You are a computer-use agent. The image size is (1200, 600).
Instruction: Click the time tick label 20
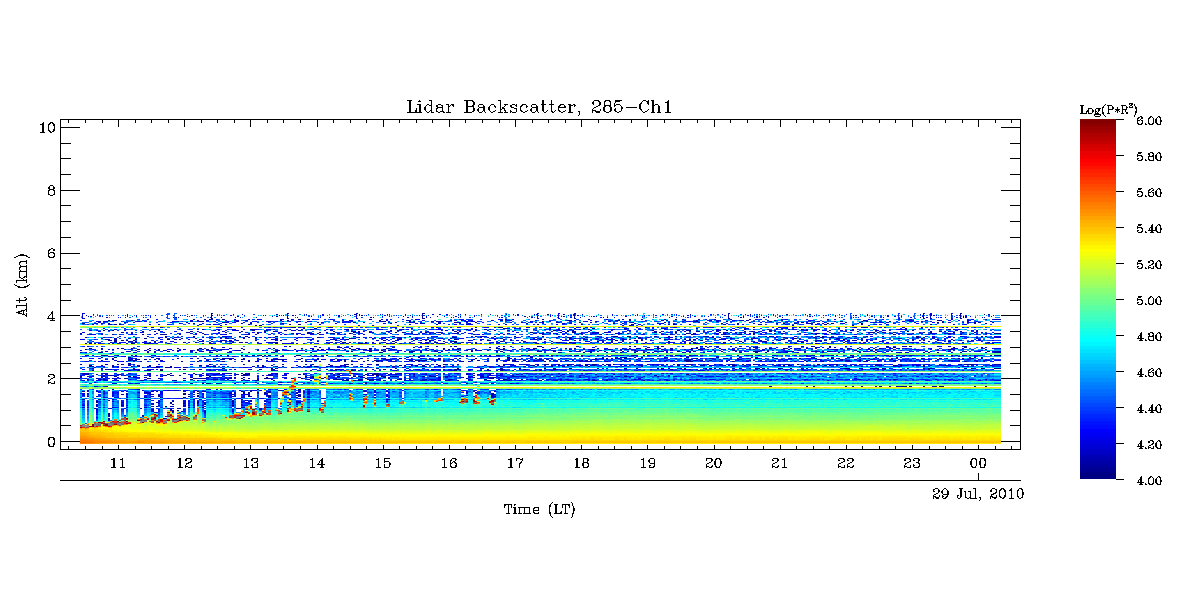713,463
